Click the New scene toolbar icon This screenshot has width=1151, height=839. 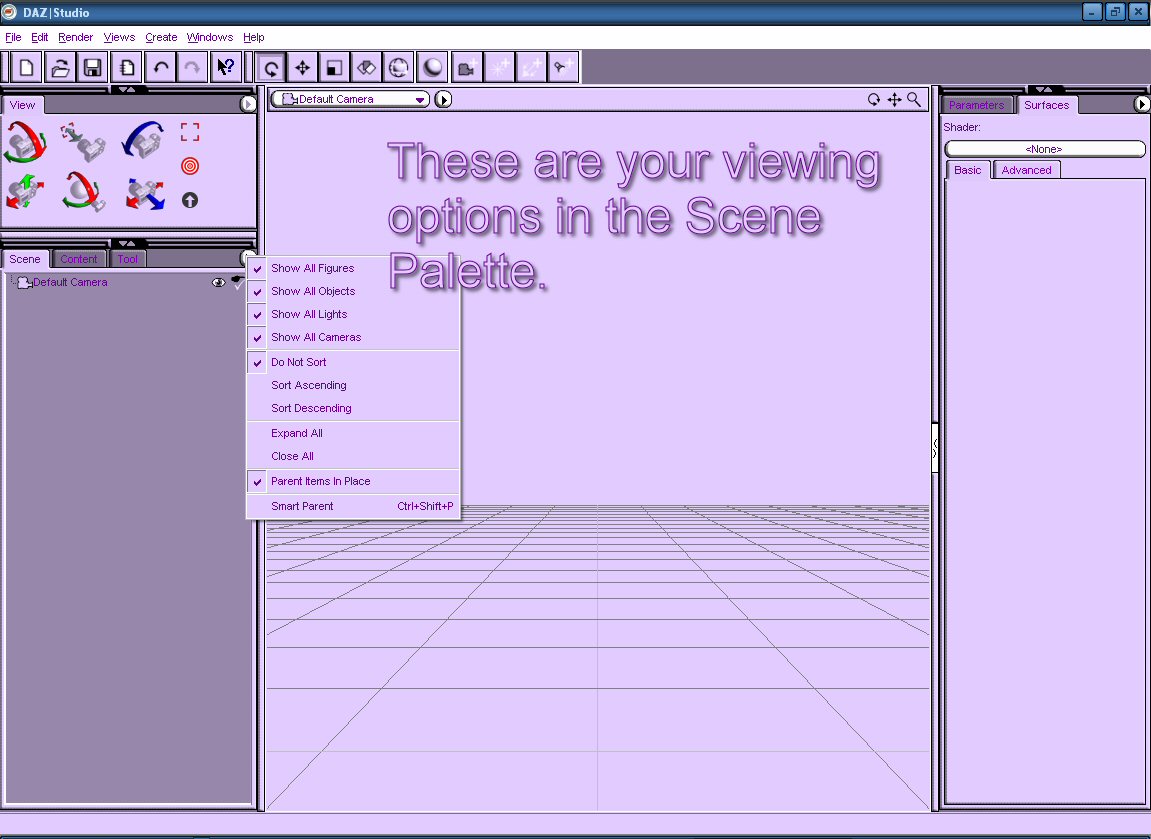[x=26, y=68]
